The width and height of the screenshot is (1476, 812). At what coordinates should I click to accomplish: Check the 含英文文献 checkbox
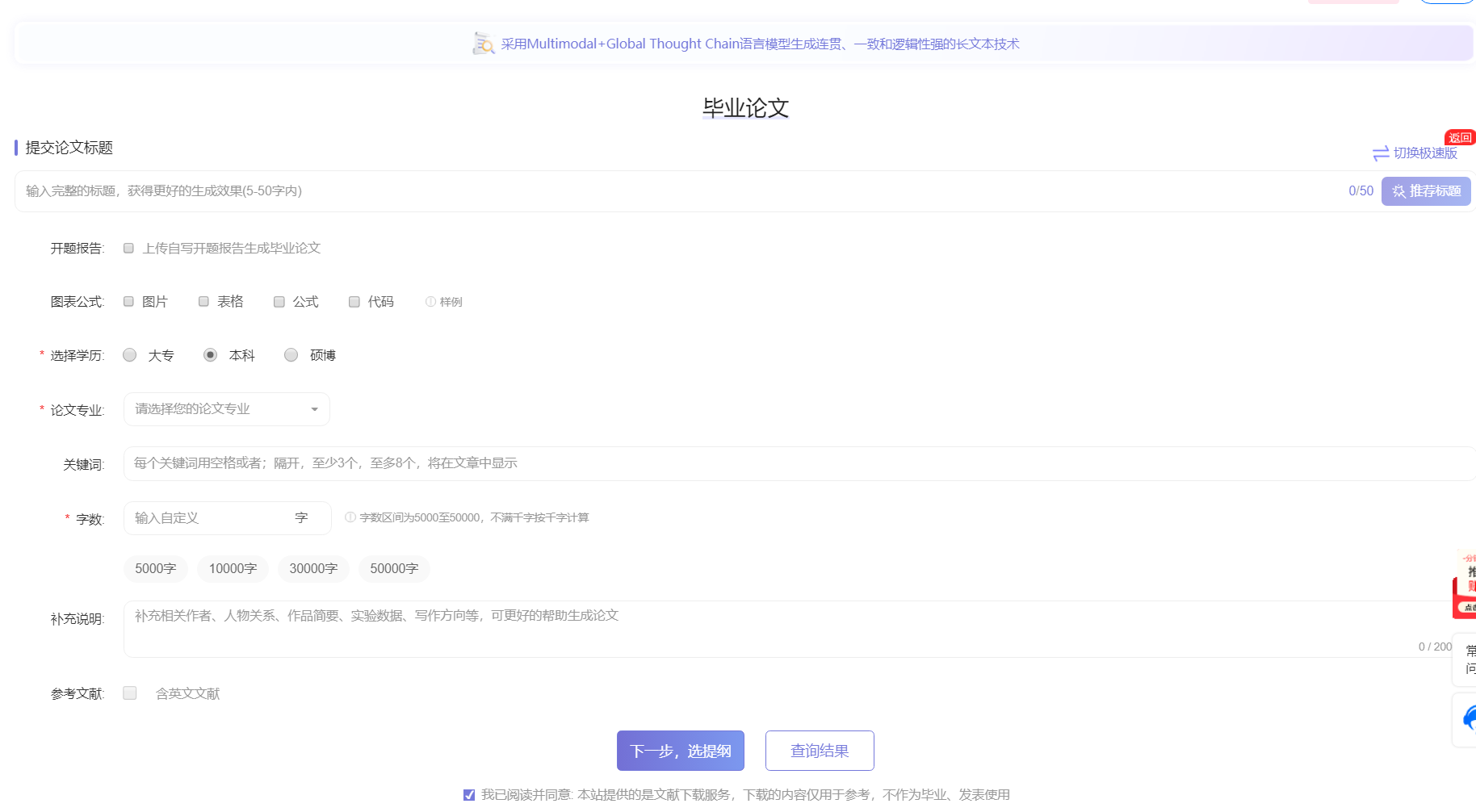tap(130, 693)
